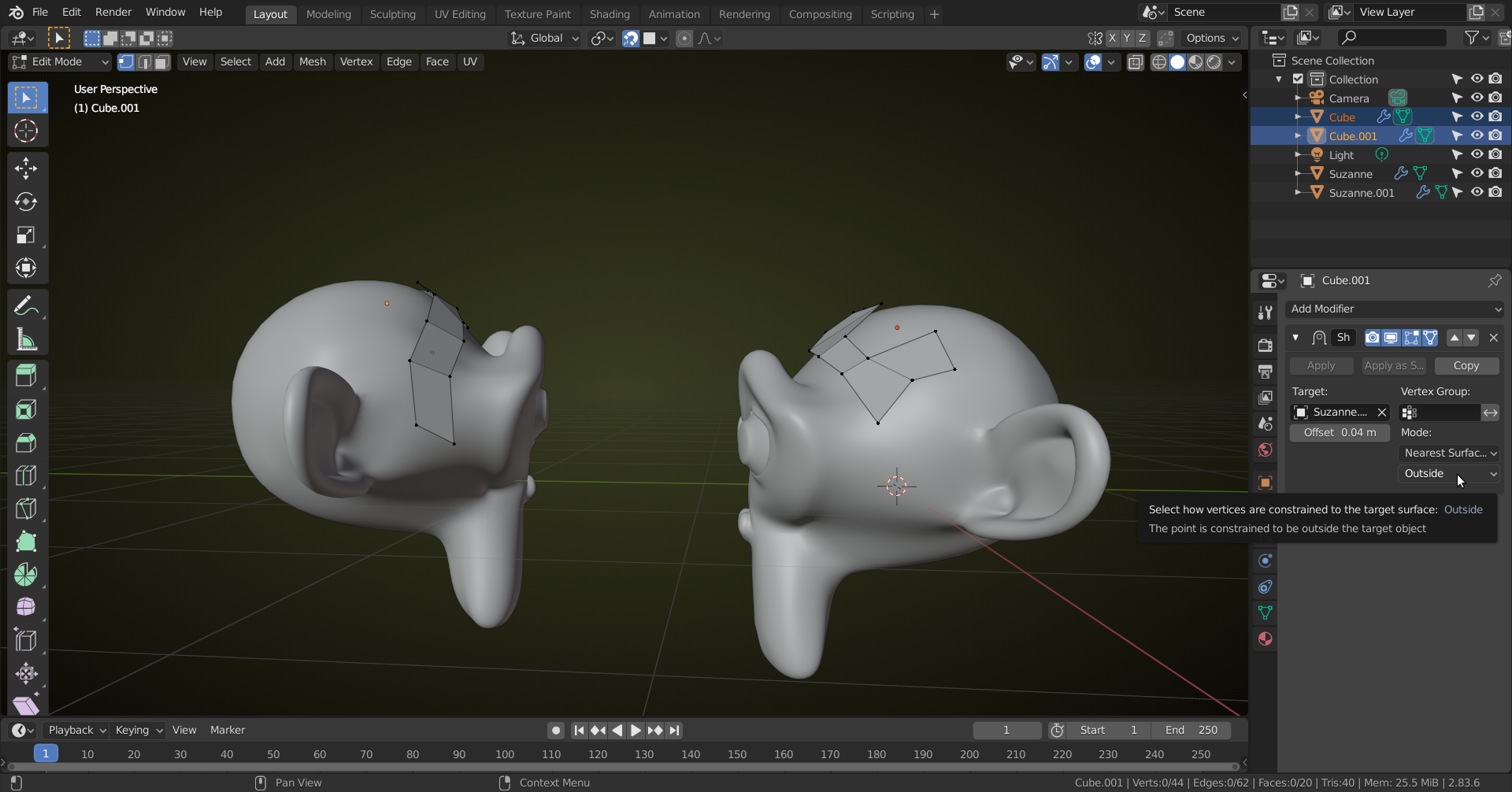
Task: Open the Edit Mode dropdown
Action: pyautogui.click(x=61, y=62)
